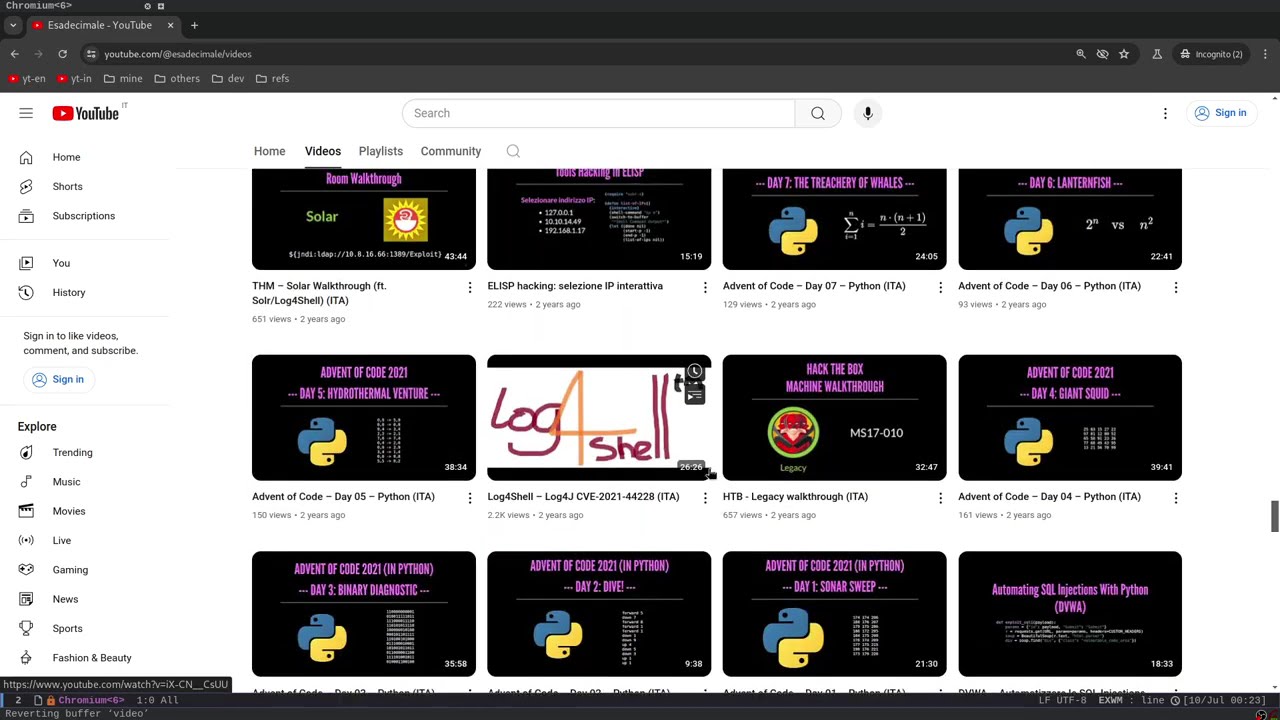
Task: Open ELISP hacking selezione IP title
Action: click(x=575, y=286)
